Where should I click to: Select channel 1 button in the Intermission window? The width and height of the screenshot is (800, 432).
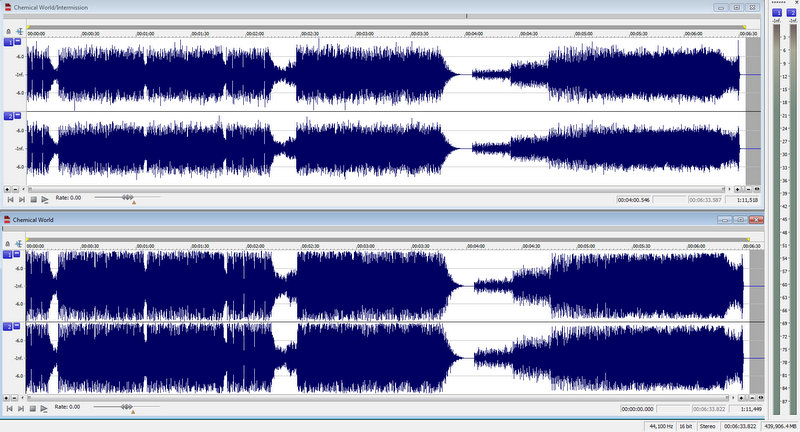pyautogui.click(x=9, y=42)
